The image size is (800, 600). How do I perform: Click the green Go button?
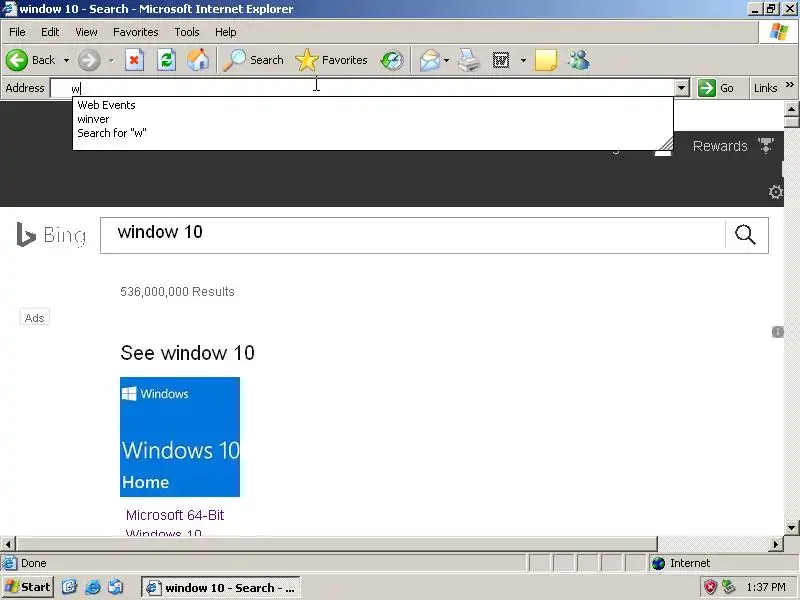click(716, 88)
